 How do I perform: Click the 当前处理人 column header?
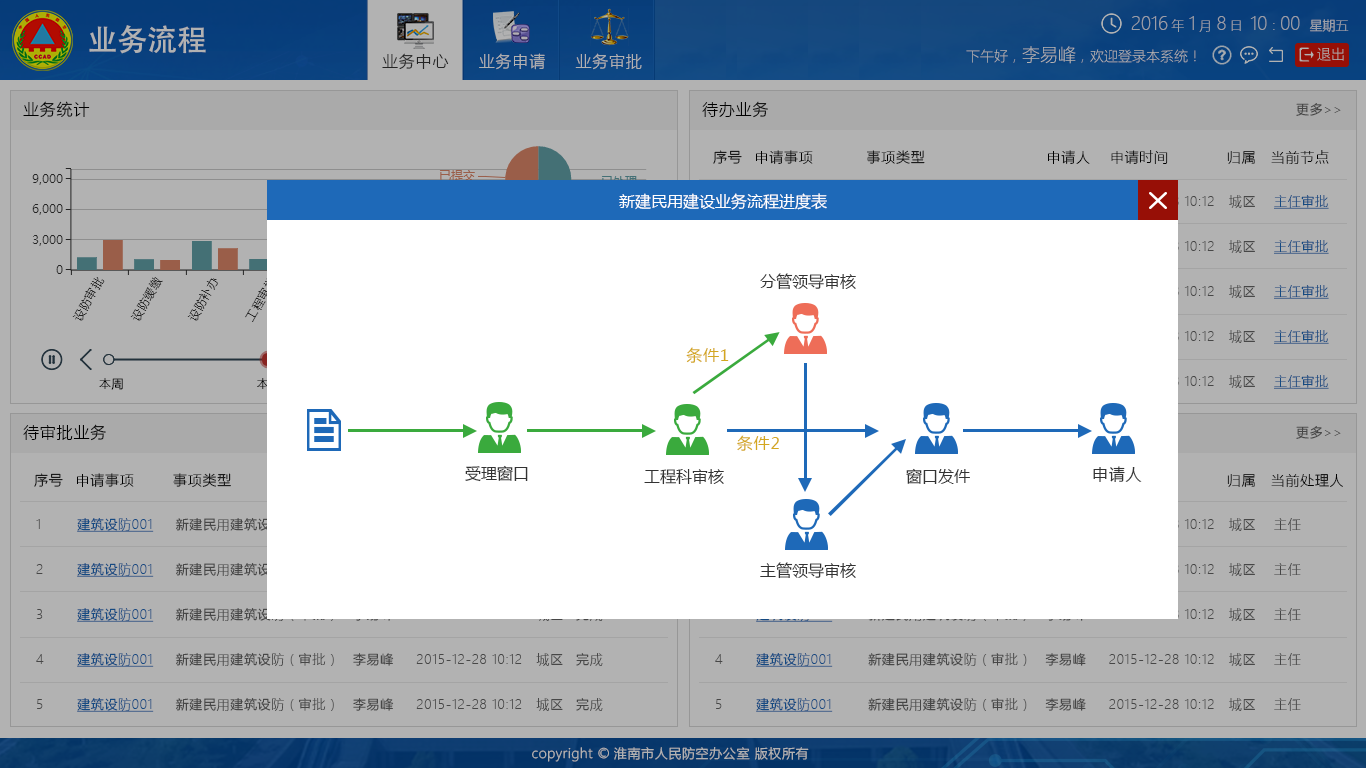pos(1306,480)
